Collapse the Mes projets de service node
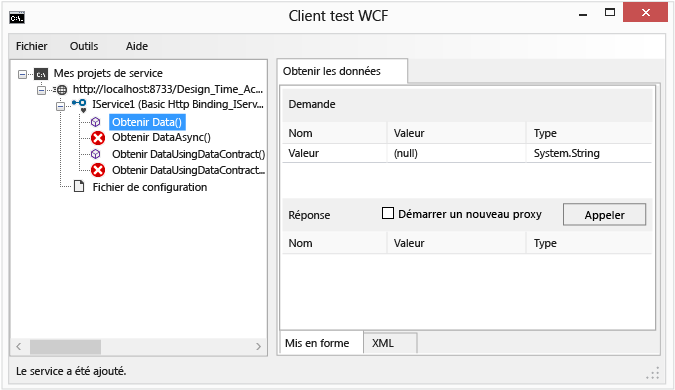Screen dimensions: 675x390 (x=22, y=74)
